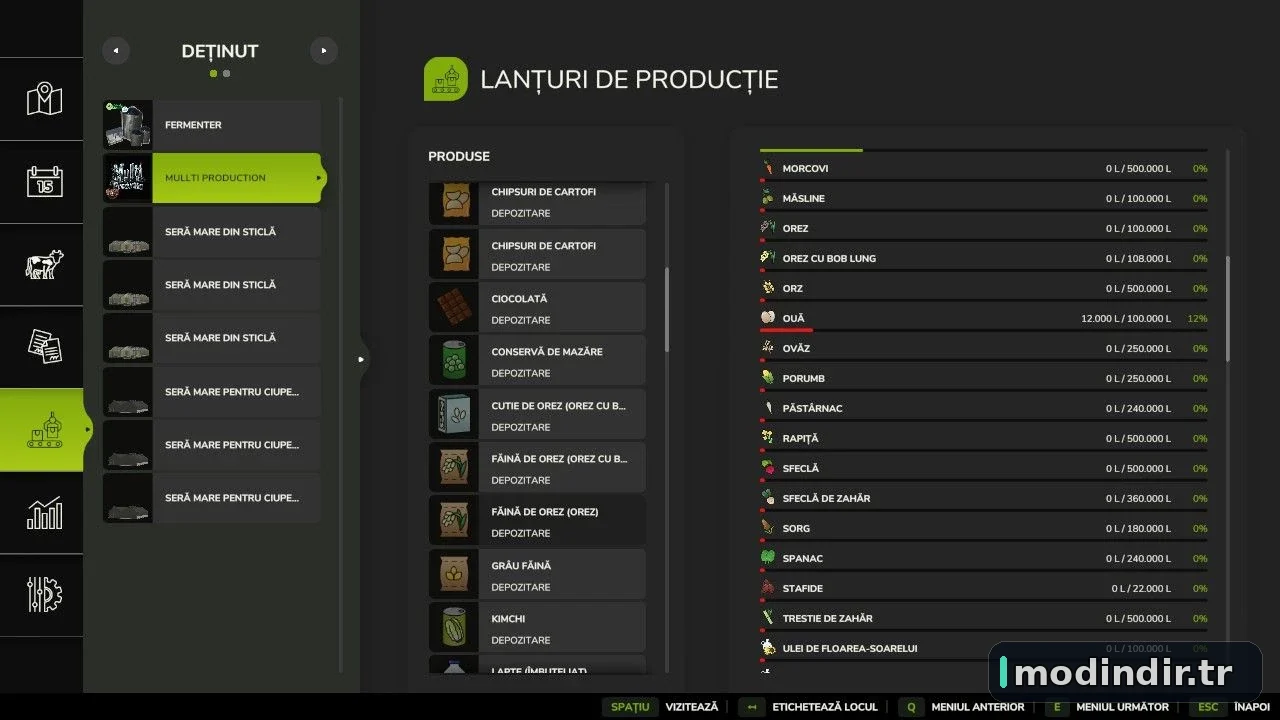Viewport: 1280px width, 720px height.
Task: Click Etichetează Locul key hint
Action: pyautogui.click(x=808, y=707)
